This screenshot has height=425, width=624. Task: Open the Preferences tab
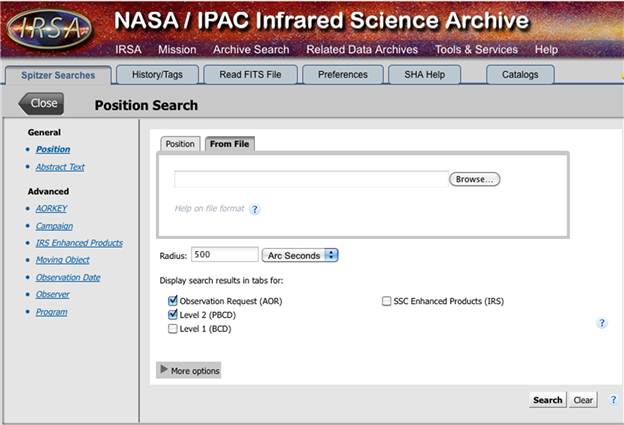pos(343,75)
